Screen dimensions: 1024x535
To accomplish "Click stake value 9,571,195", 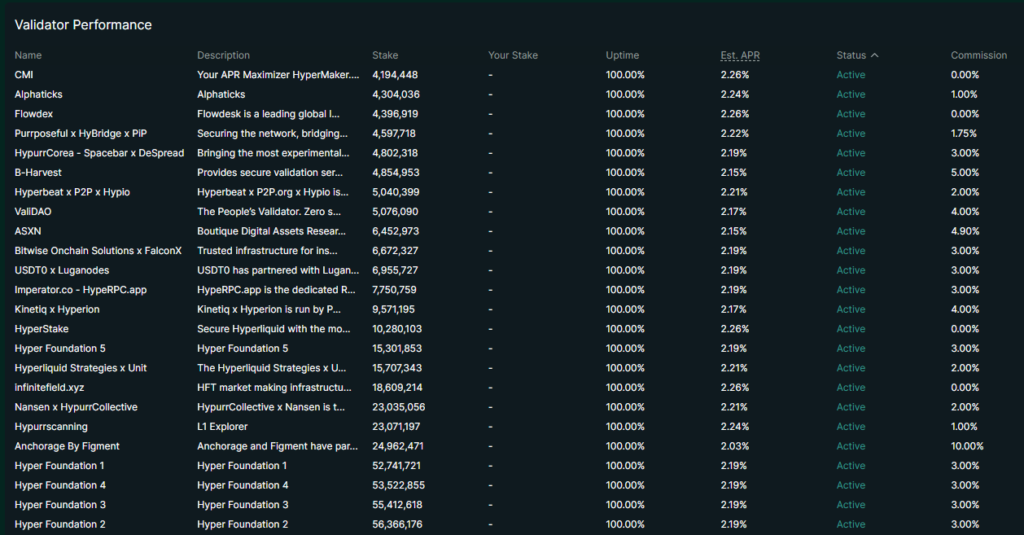I will click(394, 310).
